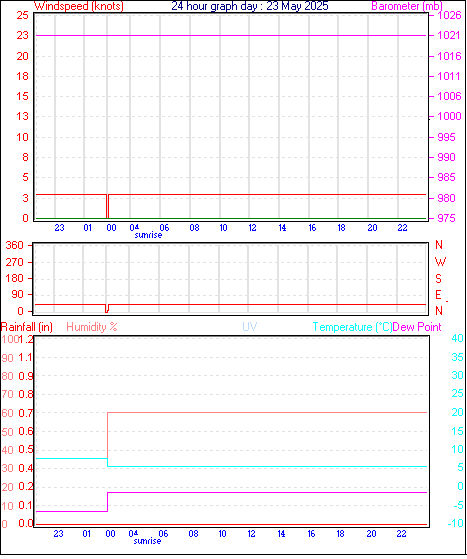Click temperature scale value 35
This screenshot has width=467, height=559.
point(457,357)
